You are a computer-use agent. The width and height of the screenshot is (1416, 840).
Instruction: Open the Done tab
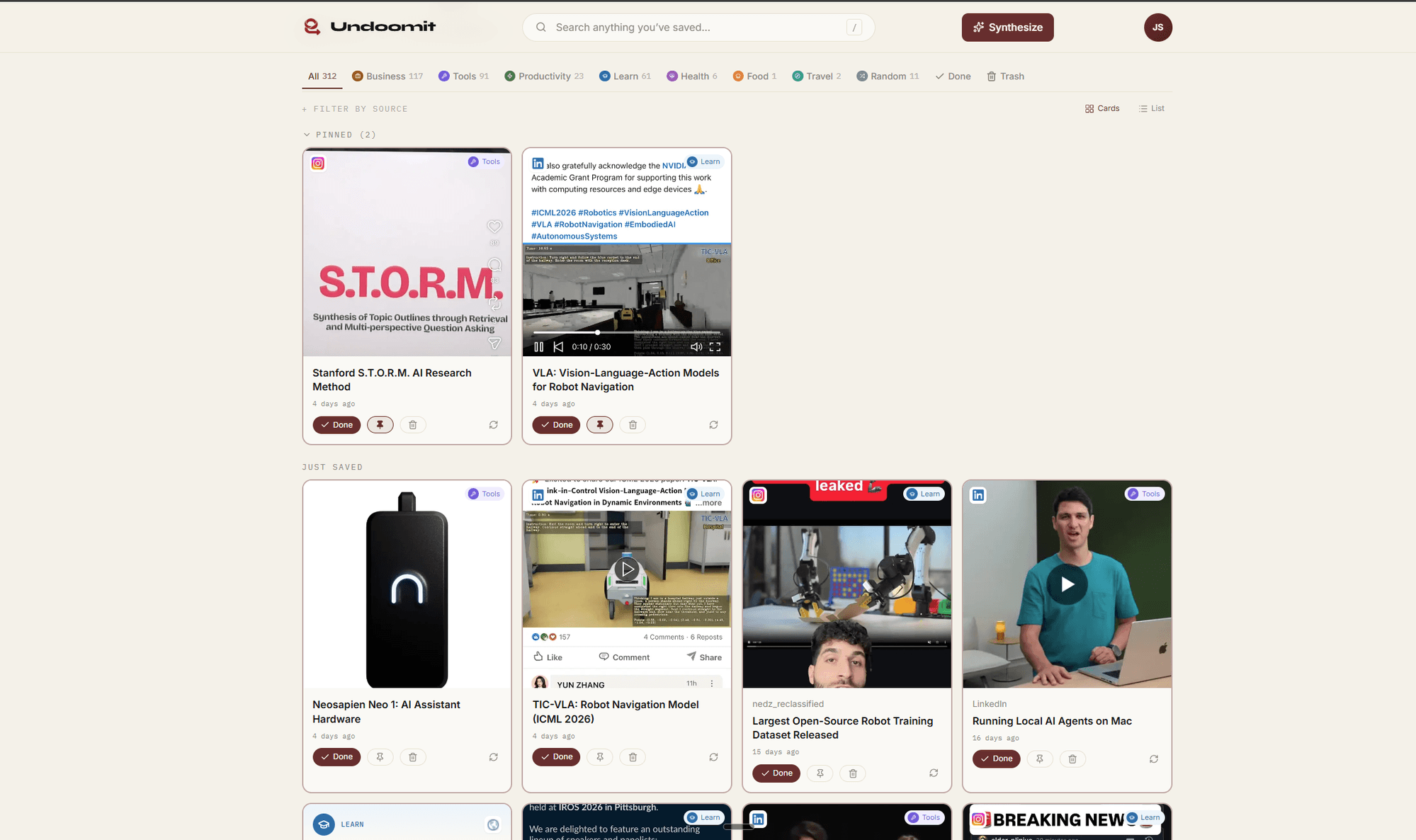click(953, 76)
